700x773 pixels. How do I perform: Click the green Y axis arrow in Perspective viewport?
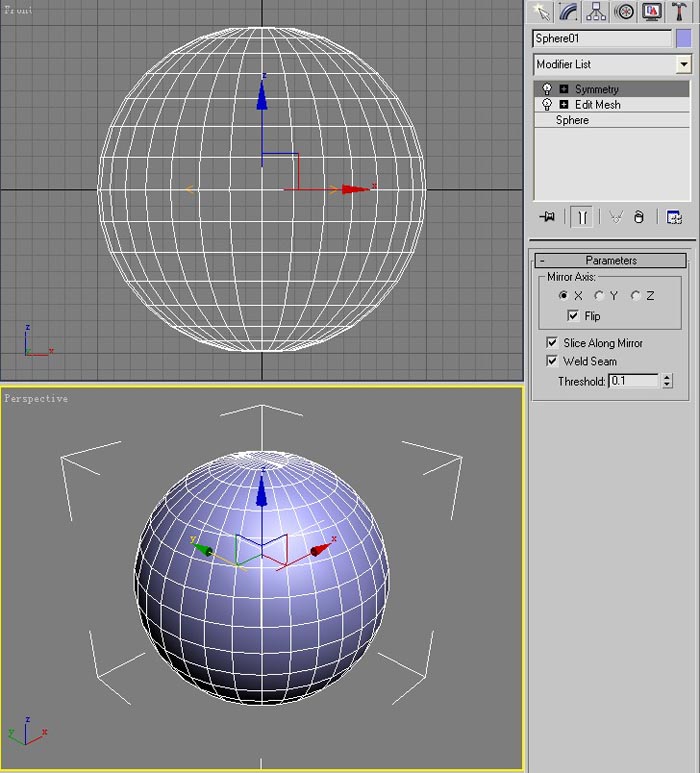coord(202,548)
